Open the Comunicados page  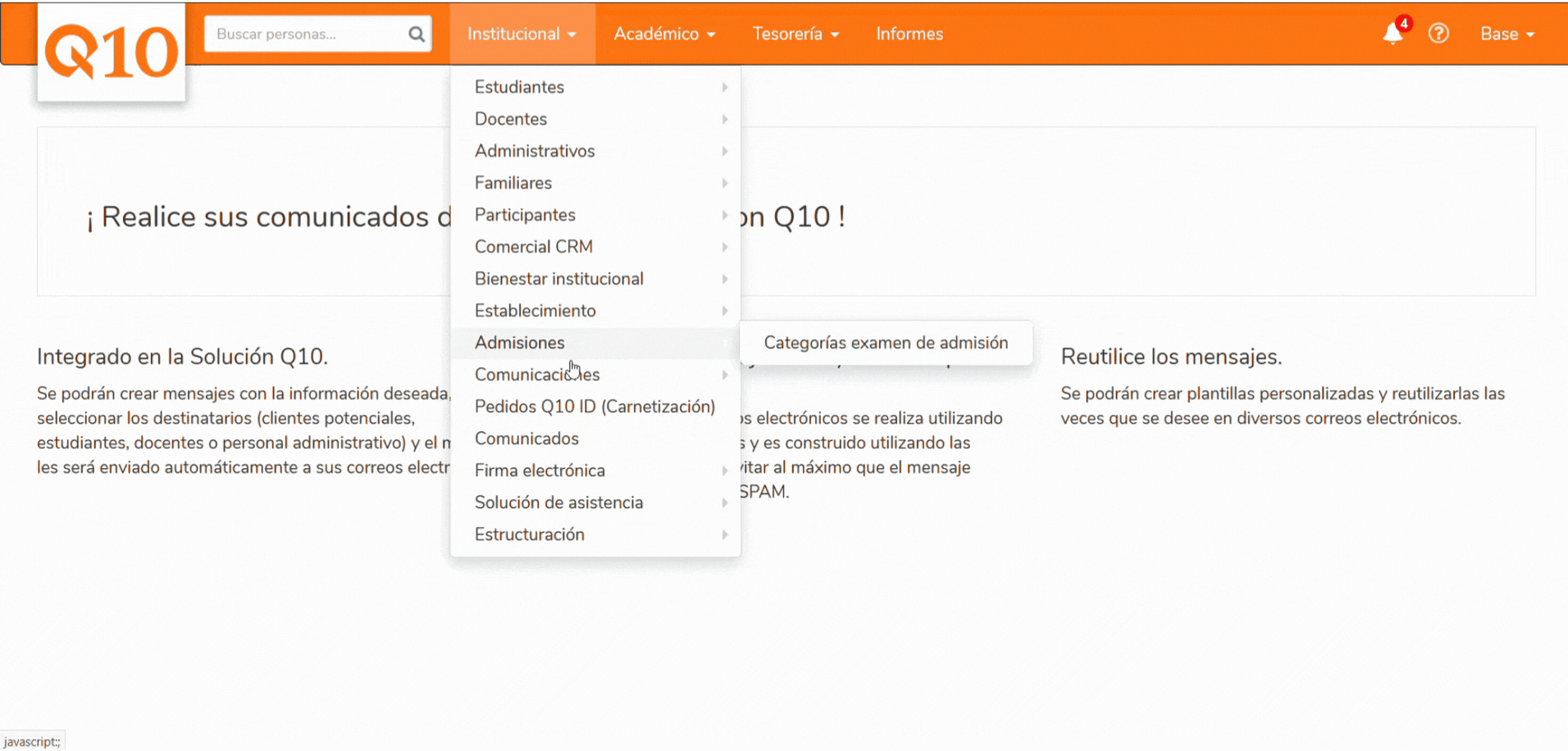(x=595, y=439)
